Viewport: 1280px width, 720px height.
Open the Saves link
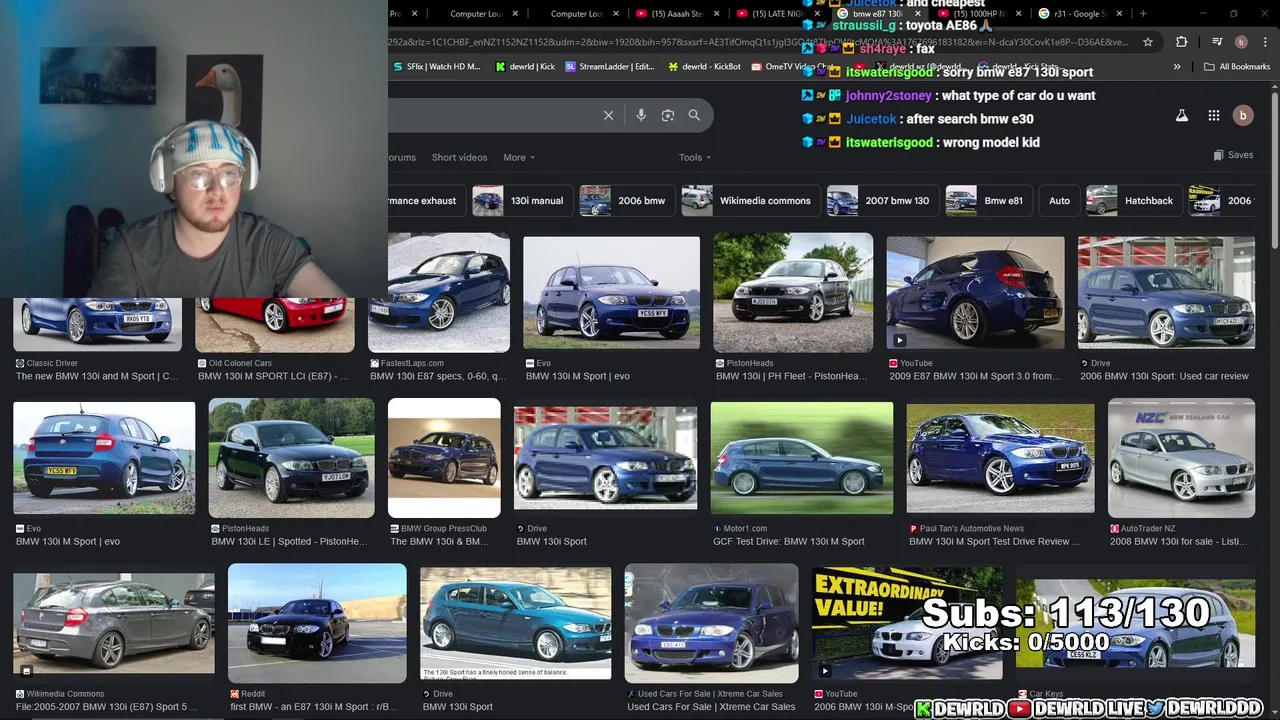pyautogui.click(x=1233, y=155)
